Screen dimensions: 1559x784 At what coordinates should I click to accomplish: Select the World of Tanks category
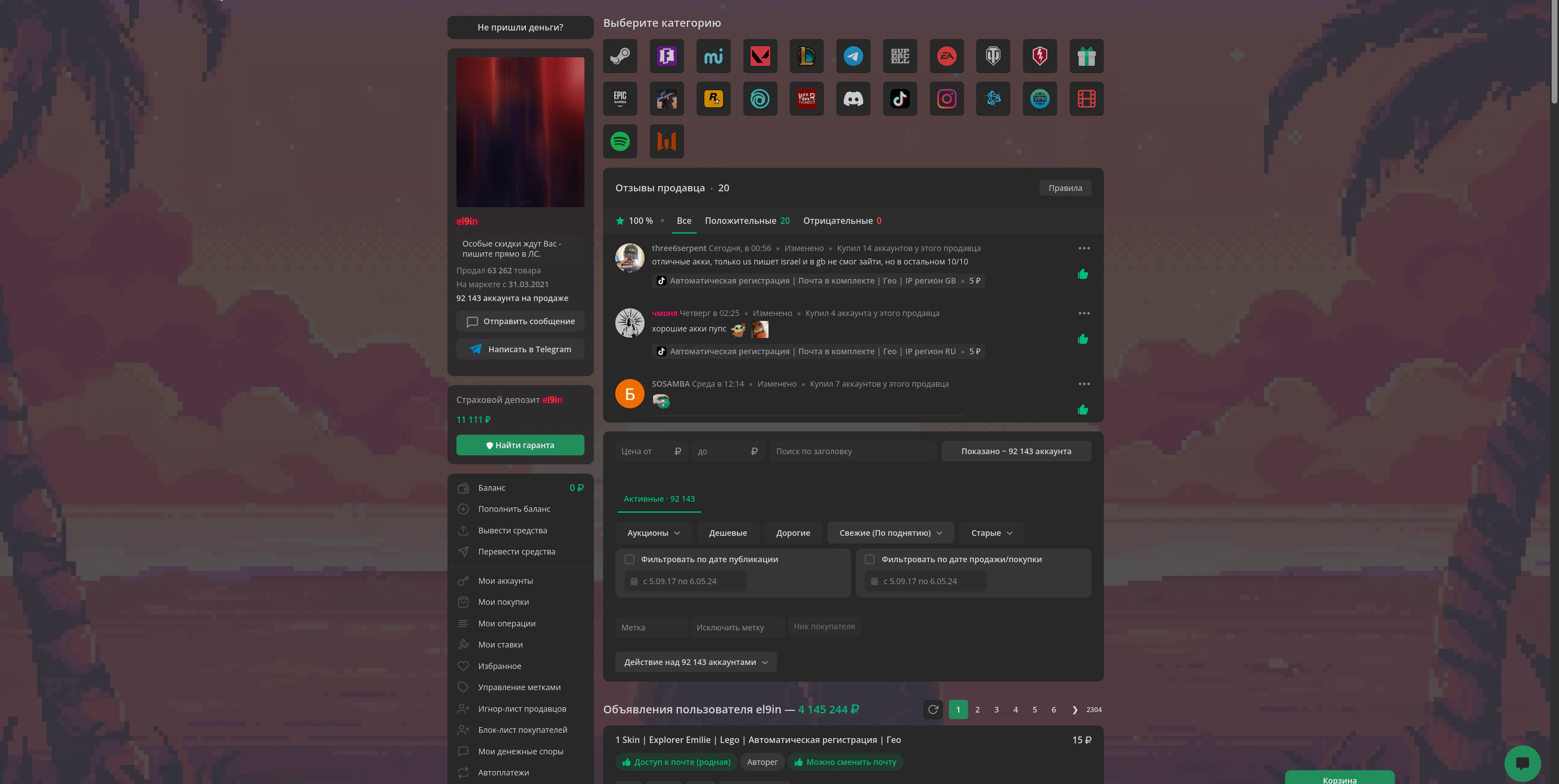(x=992, y=56)
